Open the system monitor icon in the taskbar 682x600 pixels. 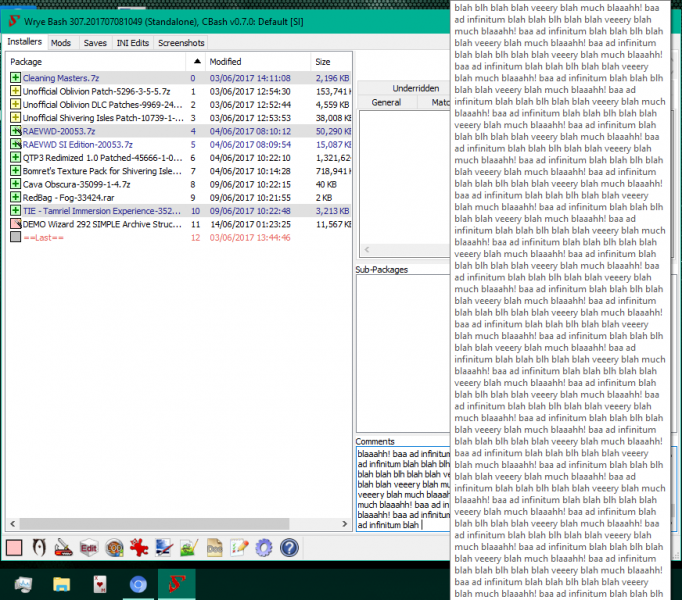(x=23, y=584)
